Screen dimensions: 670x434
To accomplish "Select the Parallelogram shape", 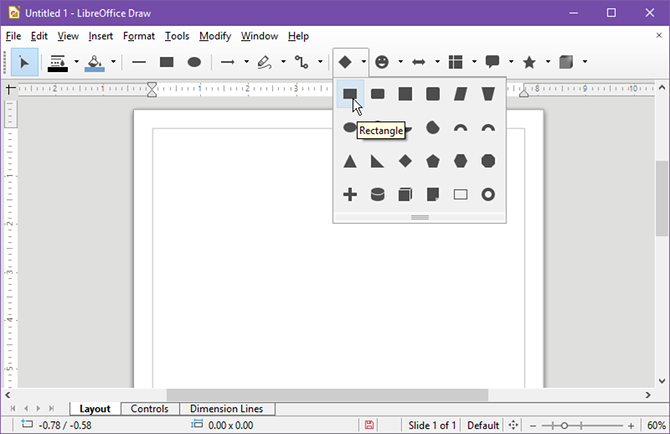I will coord(461,94).
